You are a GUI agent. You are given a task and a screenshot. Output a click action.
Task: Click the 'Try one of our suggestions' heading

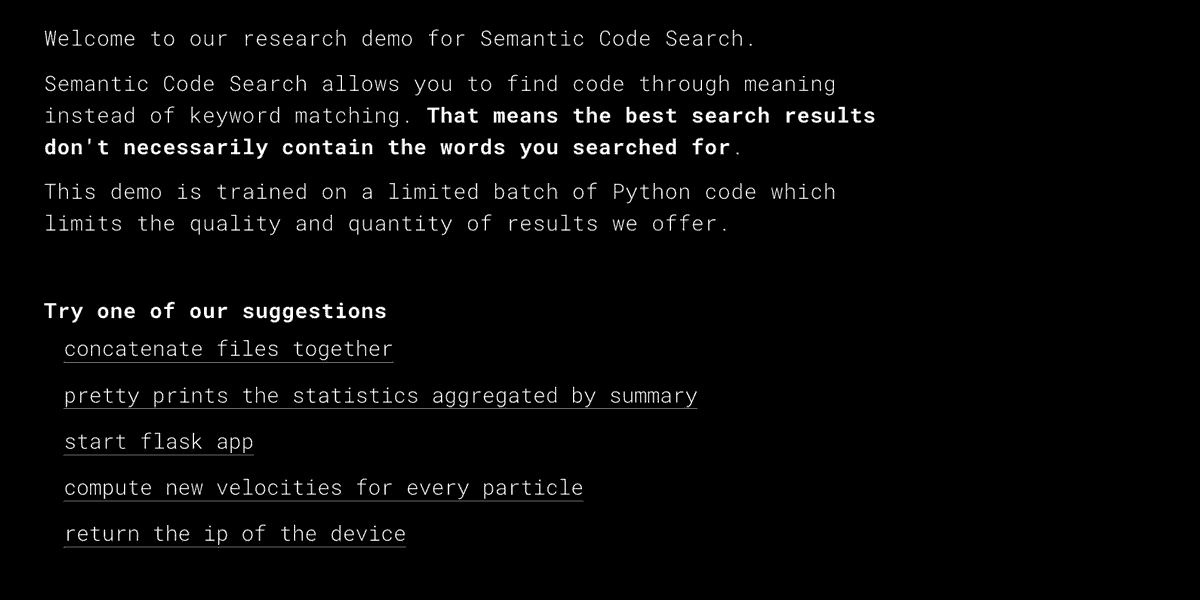pyautogui.click(x=214, y=310)
